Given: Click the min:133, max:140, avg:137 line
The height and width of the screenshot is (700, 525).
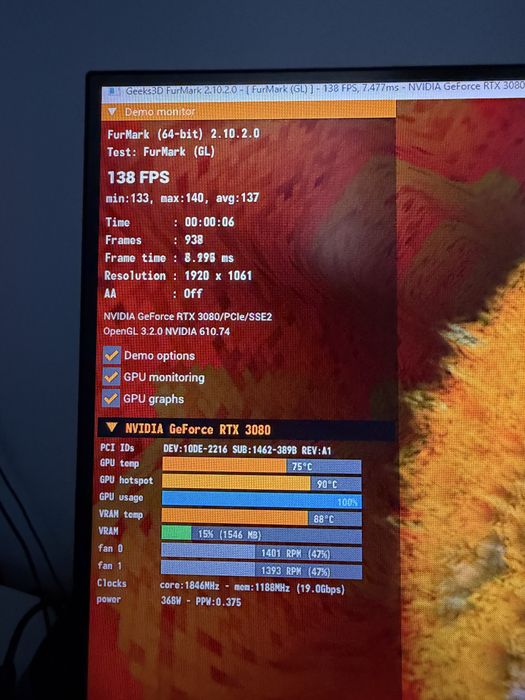Looking at the screenshot, I should pos(183,198).
